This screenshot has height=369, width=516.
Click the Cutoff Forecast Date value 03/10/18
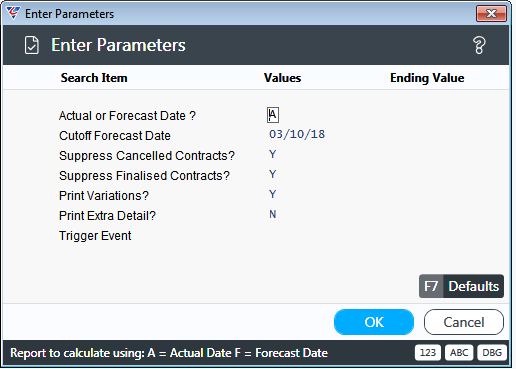coord(297,134)
